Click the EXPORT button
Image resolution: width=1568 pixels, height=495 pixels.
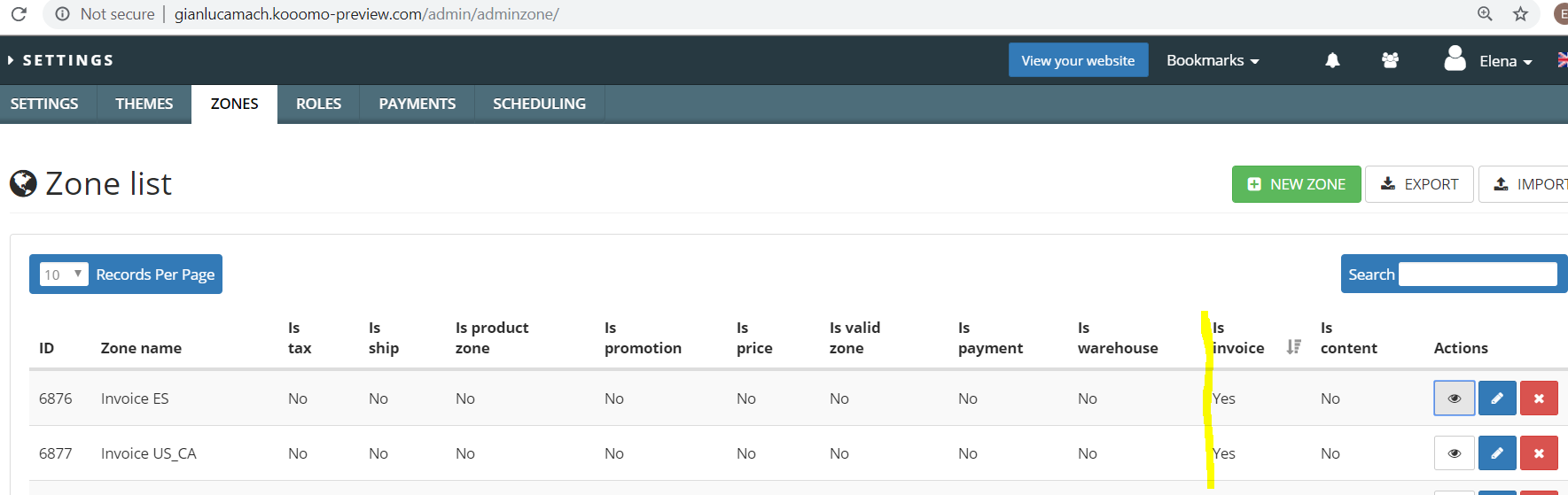(1419, 184)
